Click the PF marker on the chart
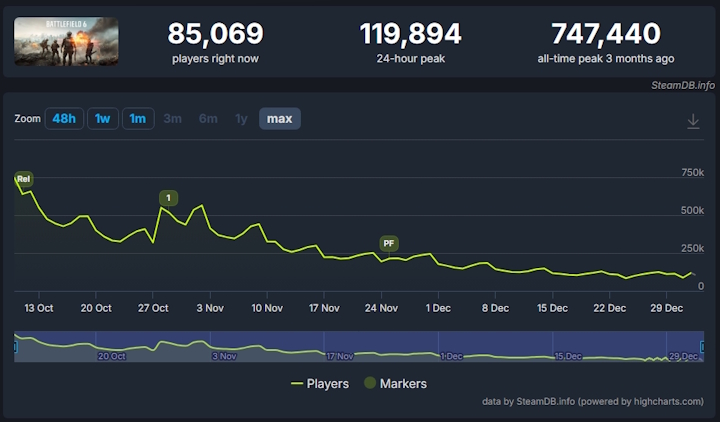720x422 pixels. coord(389,243)
